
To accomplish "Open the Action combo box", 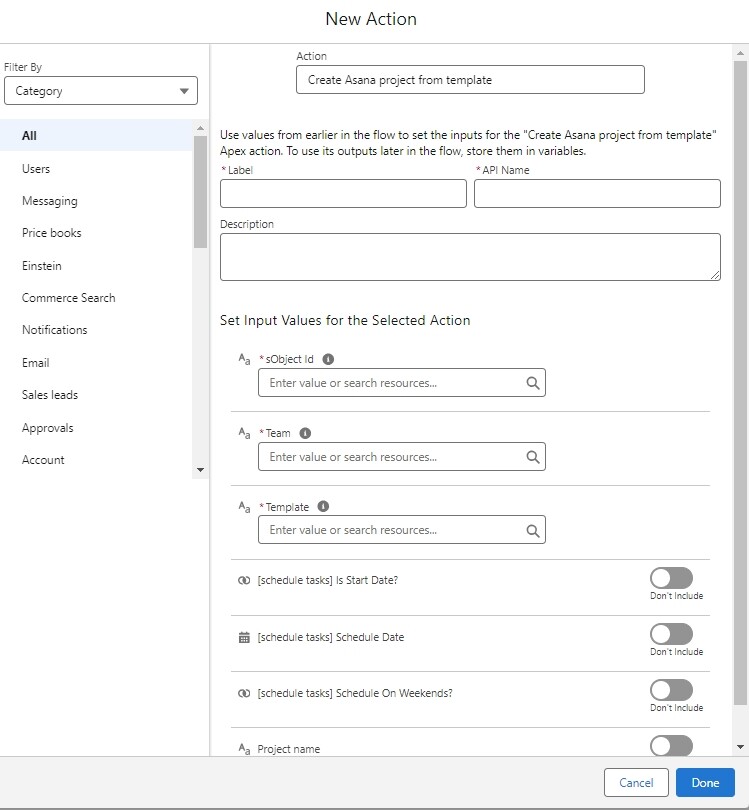I will coord(470,80).
